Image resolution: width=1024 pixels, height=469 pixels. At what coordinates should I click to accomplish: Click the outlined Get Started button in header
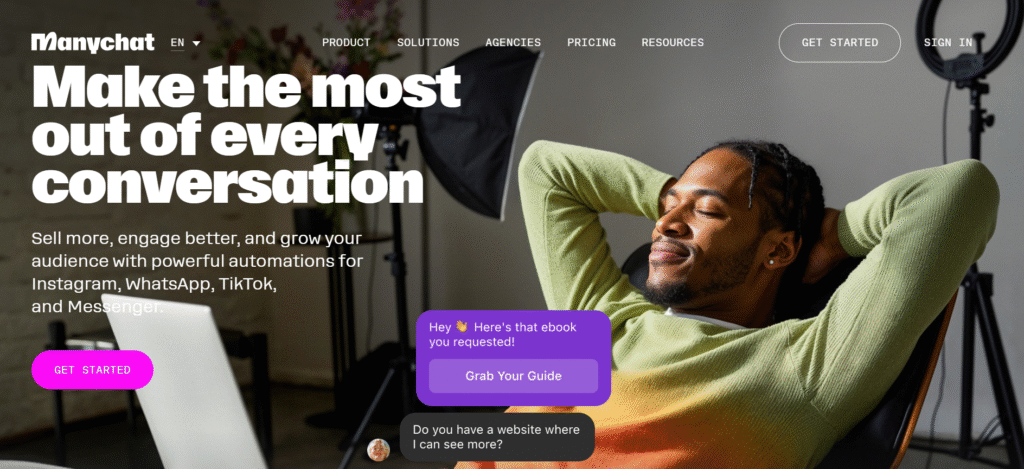tap(839, 42)
